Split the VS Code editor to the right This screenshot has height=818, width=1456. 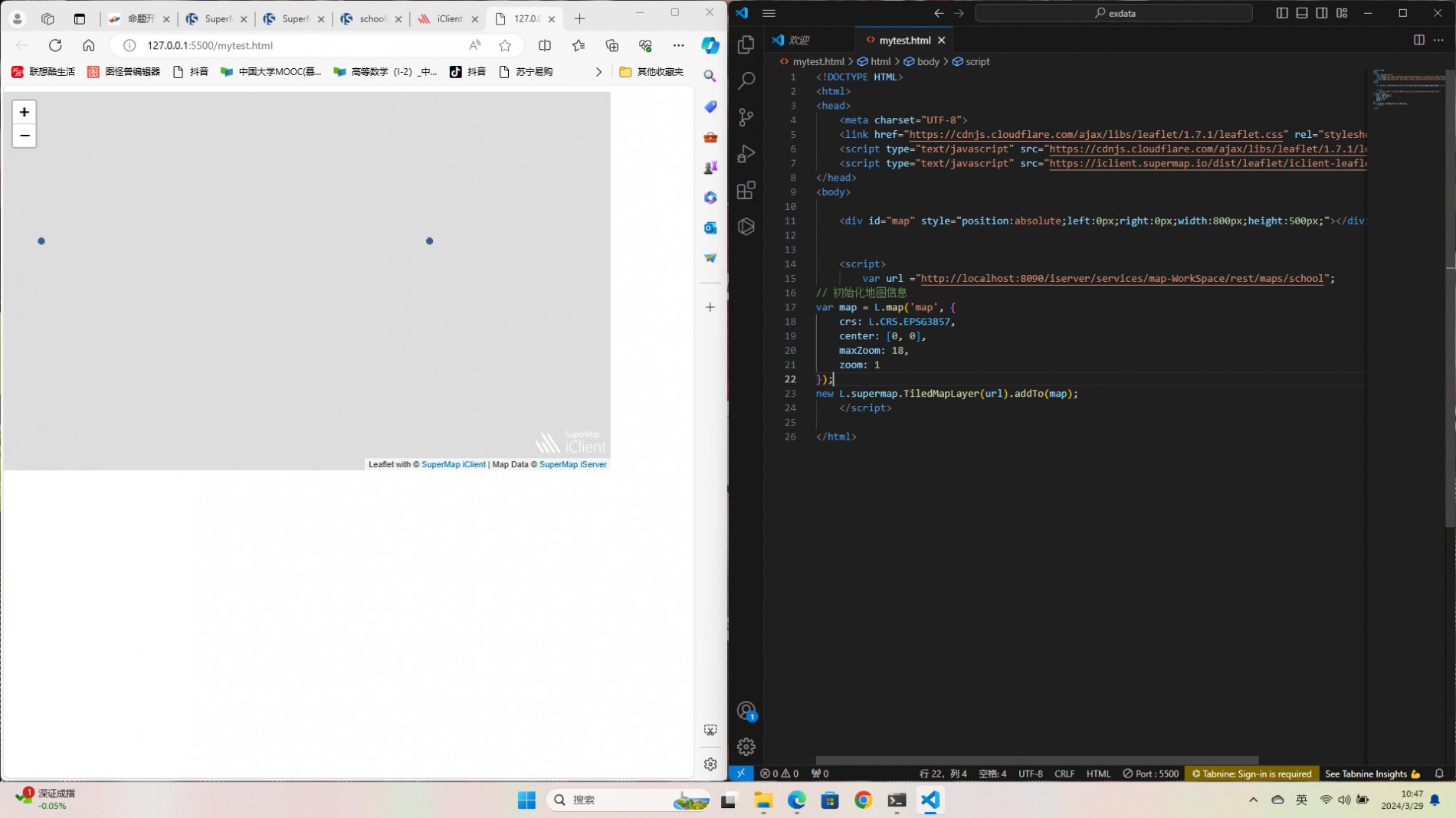click(x=1418, y=40)
